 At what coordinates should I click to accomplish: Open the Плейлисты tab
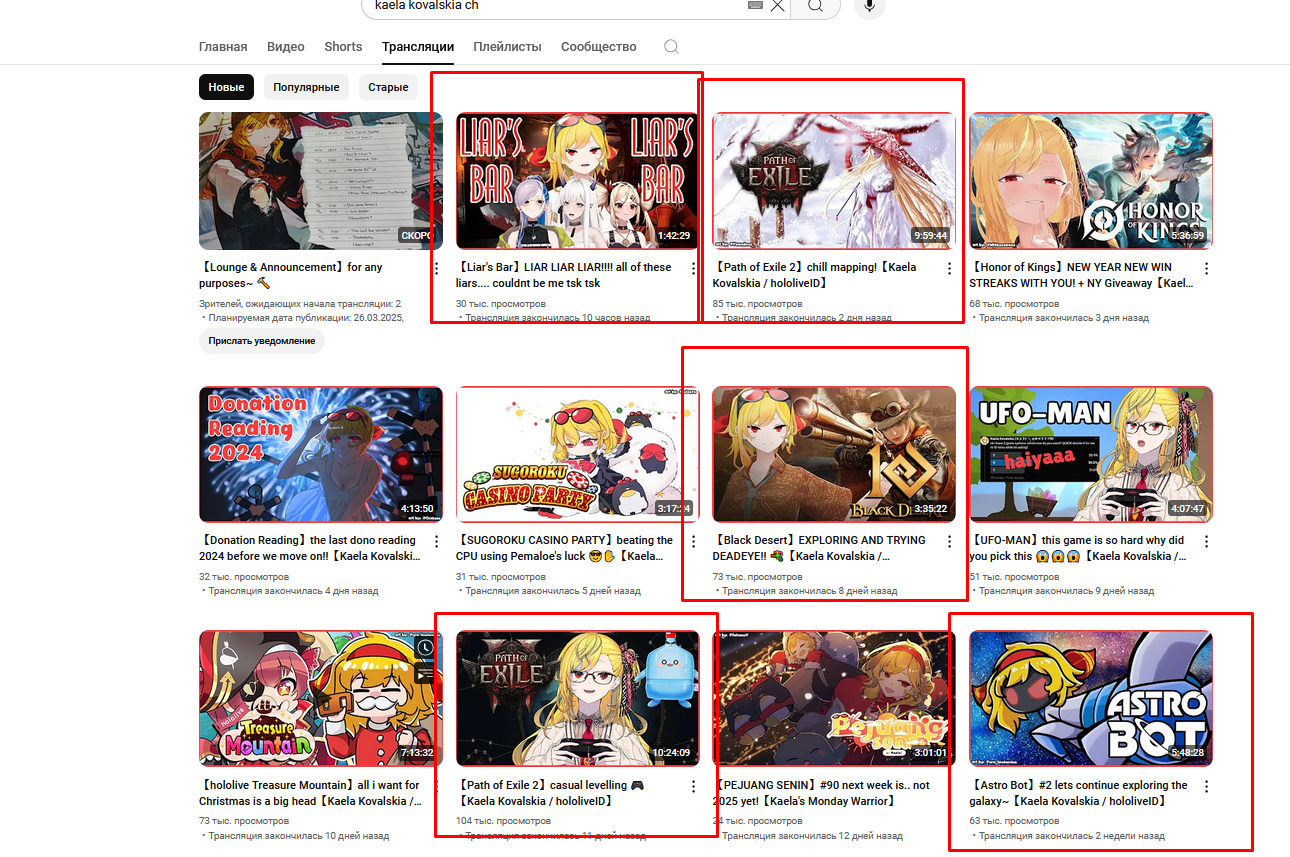507,47
